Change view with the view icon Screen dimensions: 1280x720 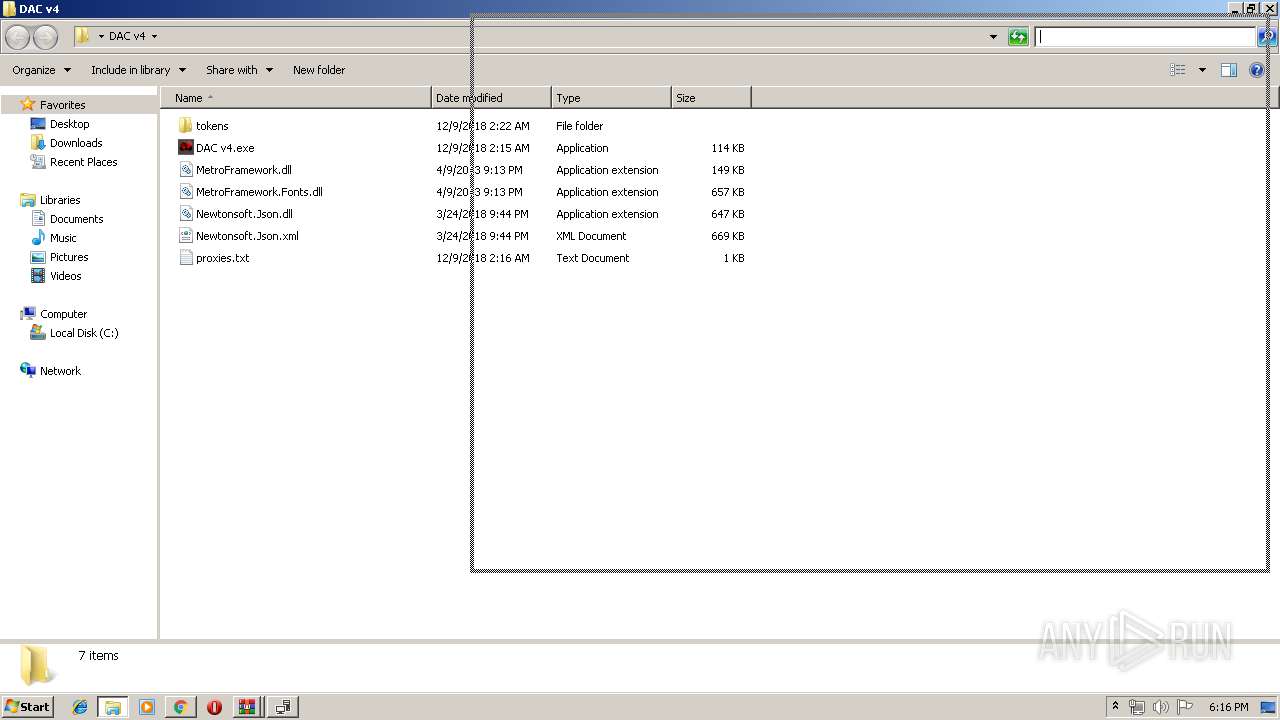coord(1178,70)
